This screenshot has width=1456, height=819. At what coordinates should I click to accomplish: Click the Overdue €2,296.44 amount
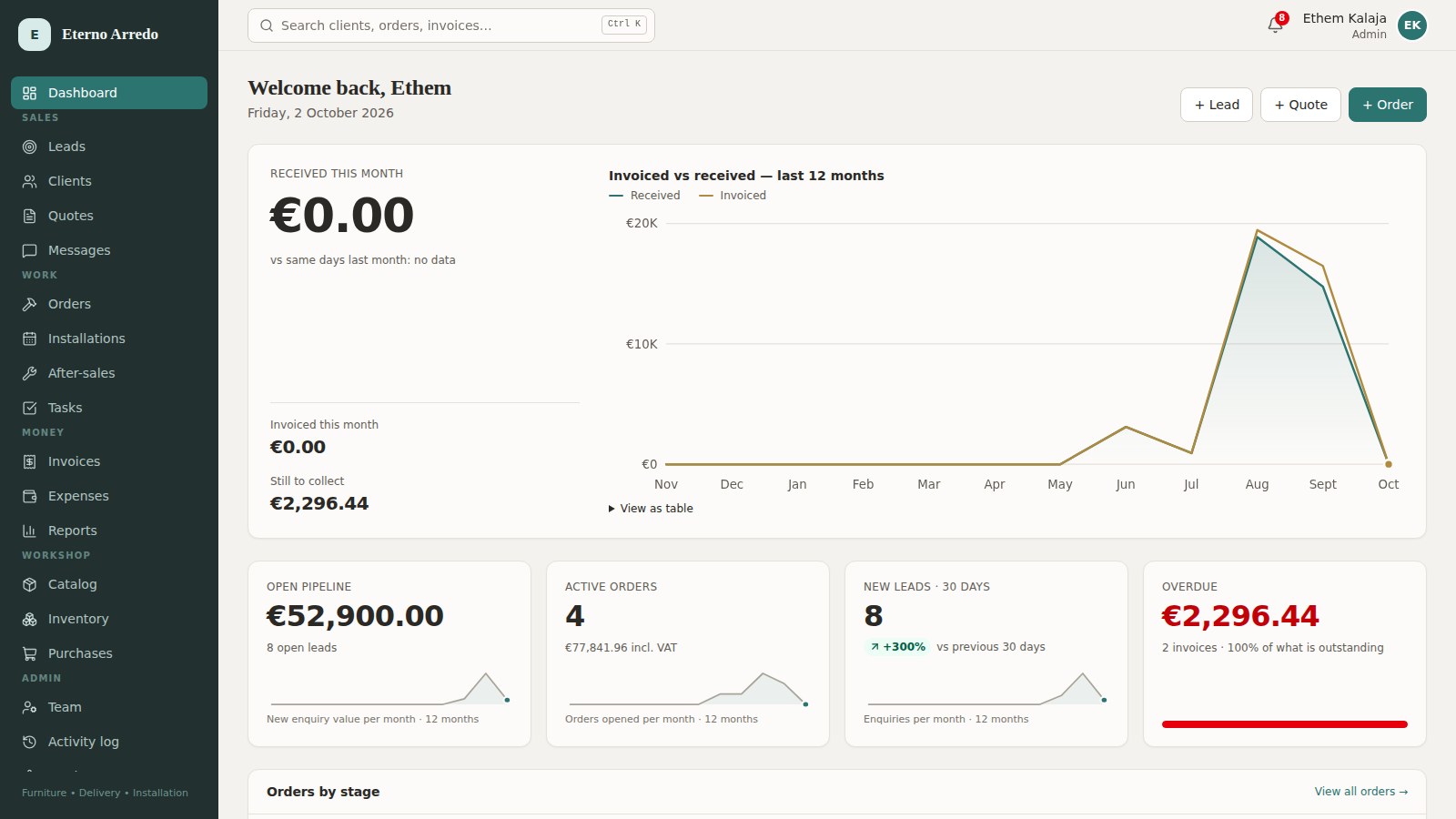pyautogui.click(x=1240, y=616)
